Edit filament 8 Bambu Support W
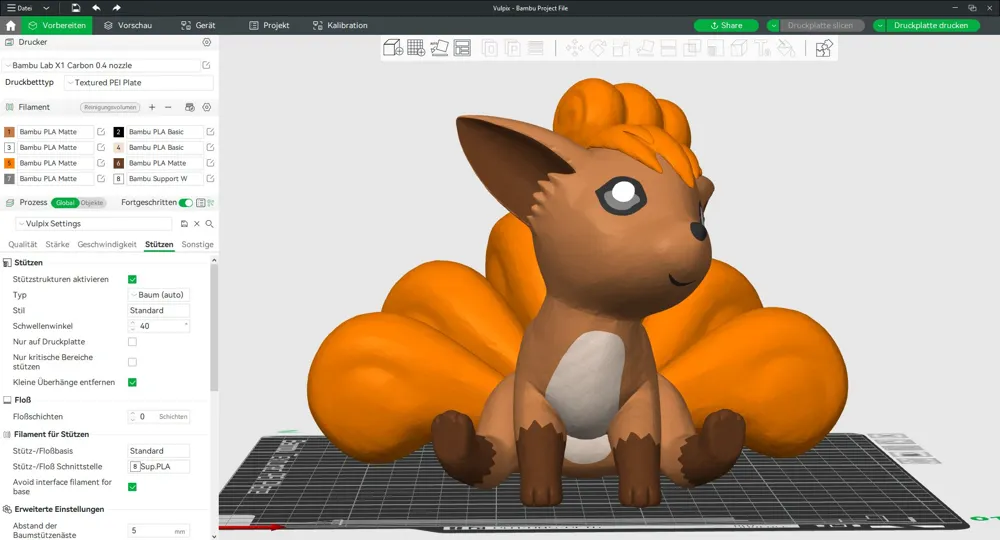1000x540 pixels. point(210,179)
